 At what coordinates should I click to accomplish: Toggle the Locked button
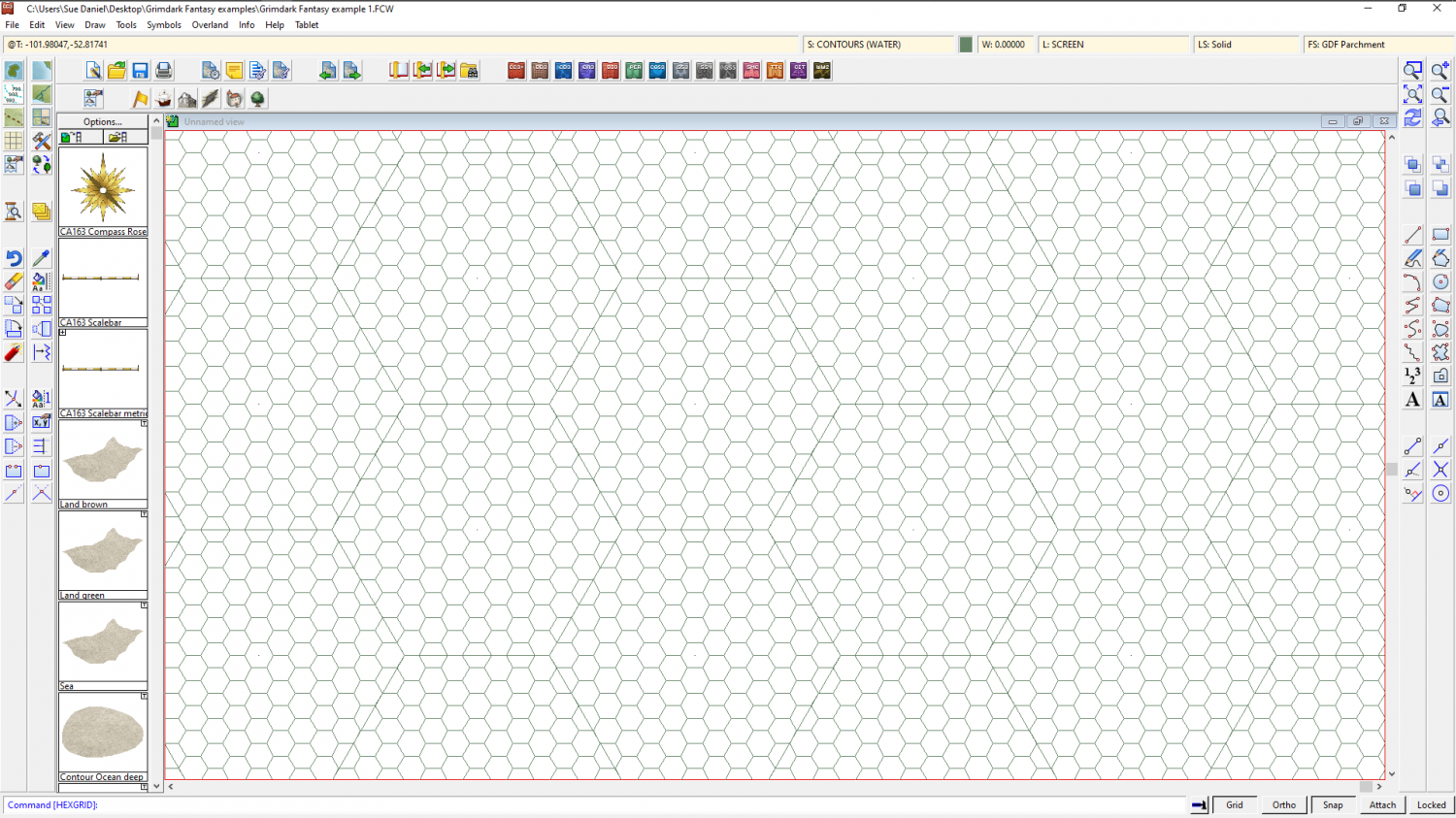pos(1432,804)
